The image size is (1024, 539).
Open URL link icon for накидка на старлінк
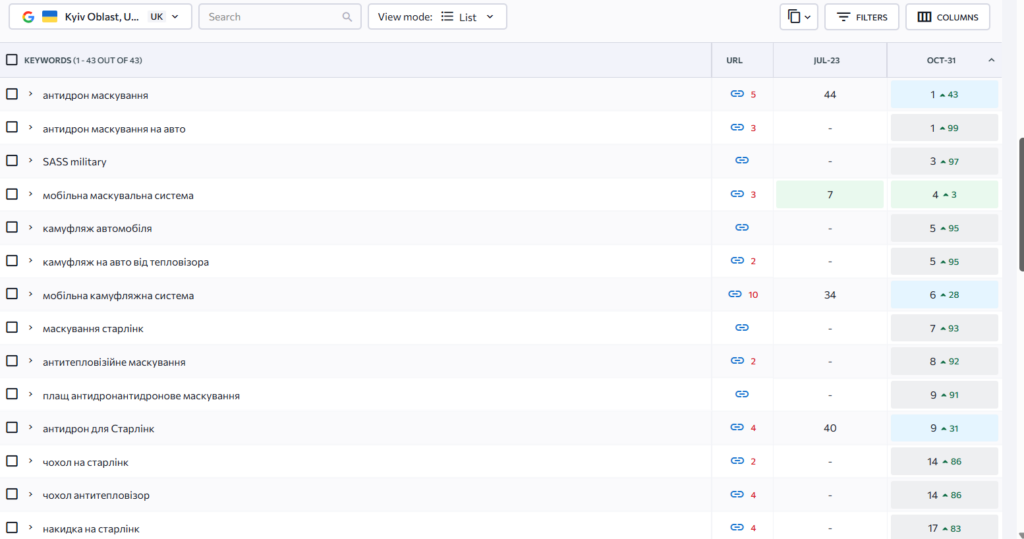[x=737, y=527]
